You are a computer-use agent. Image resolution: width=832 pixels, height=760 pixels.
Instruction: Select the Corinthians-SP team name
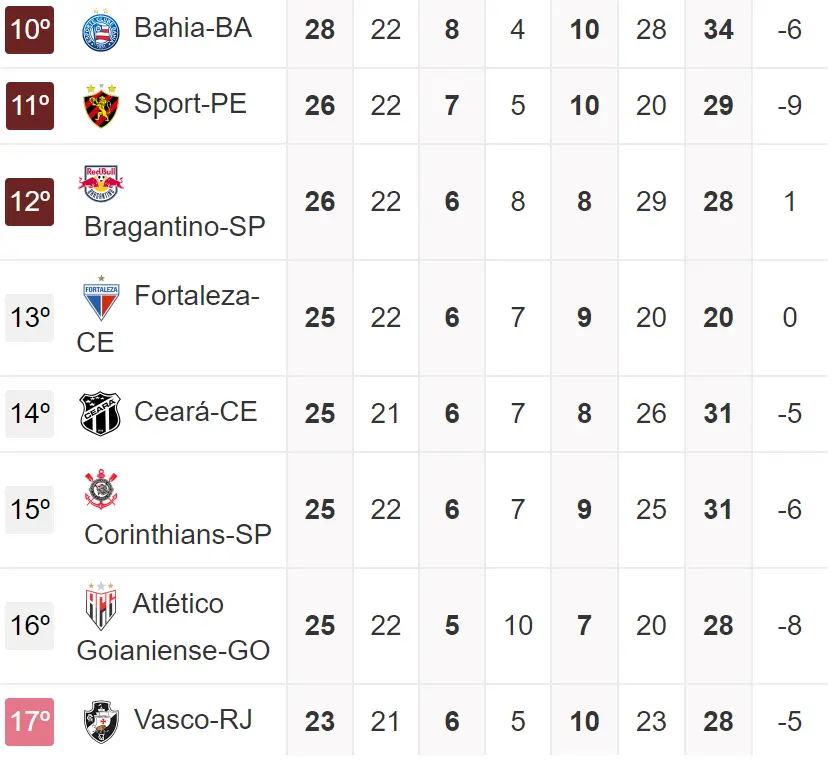178,535
